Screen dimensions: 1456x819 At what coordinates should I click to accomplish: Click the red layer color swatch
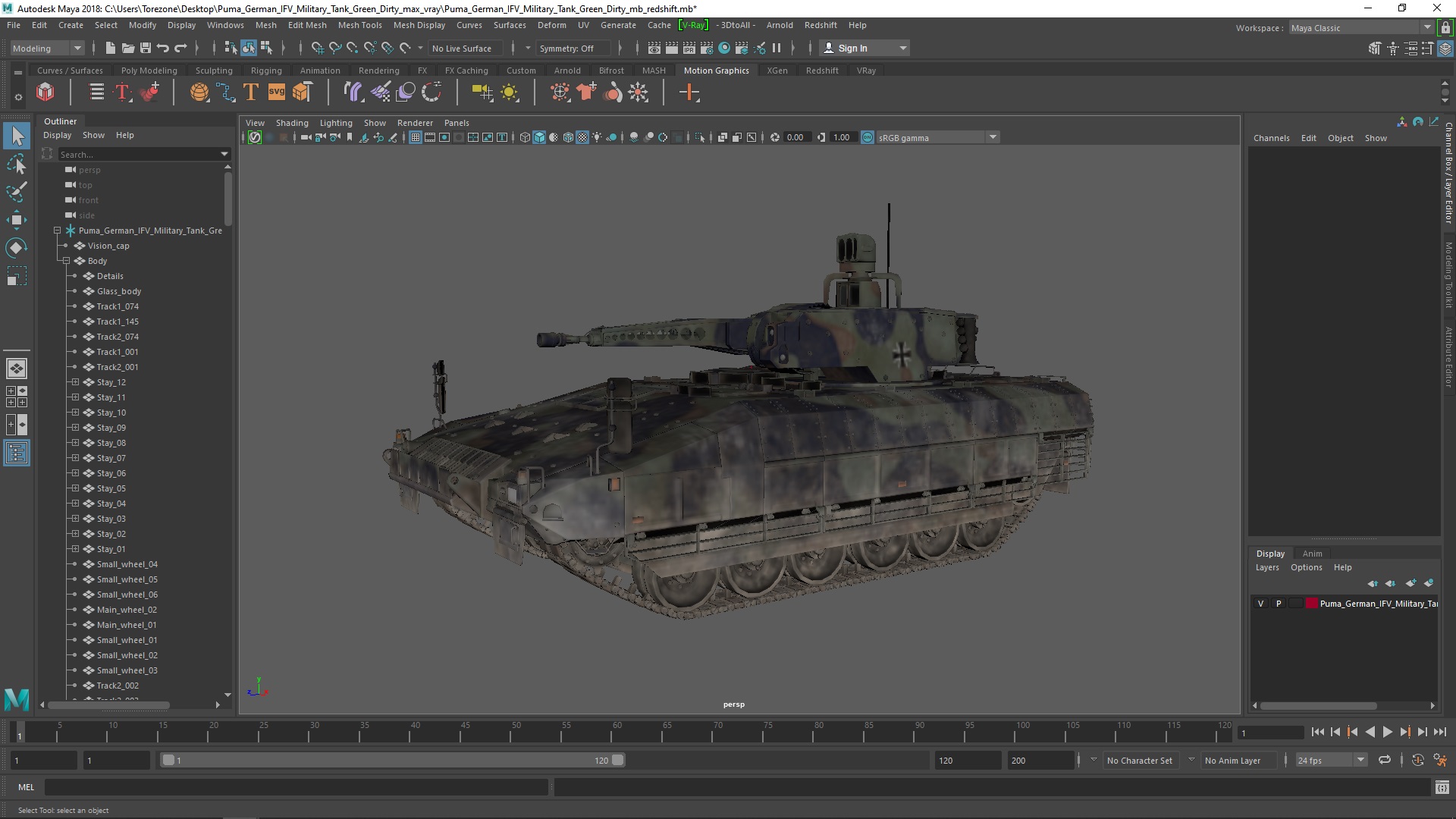[1312, 604]
